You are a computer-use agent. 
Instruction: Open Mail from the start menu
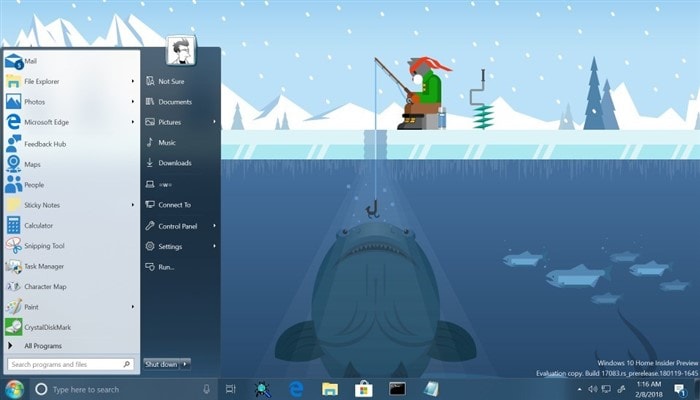coord(71,61)
